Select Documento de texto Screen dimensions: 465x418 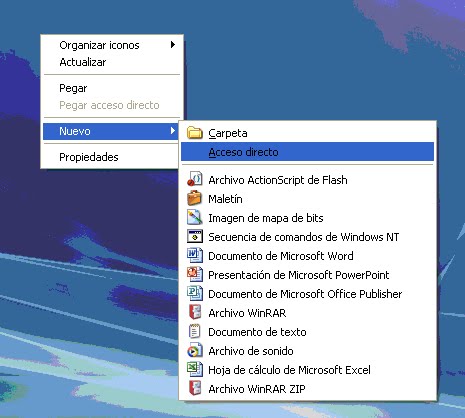pos(307,332)
